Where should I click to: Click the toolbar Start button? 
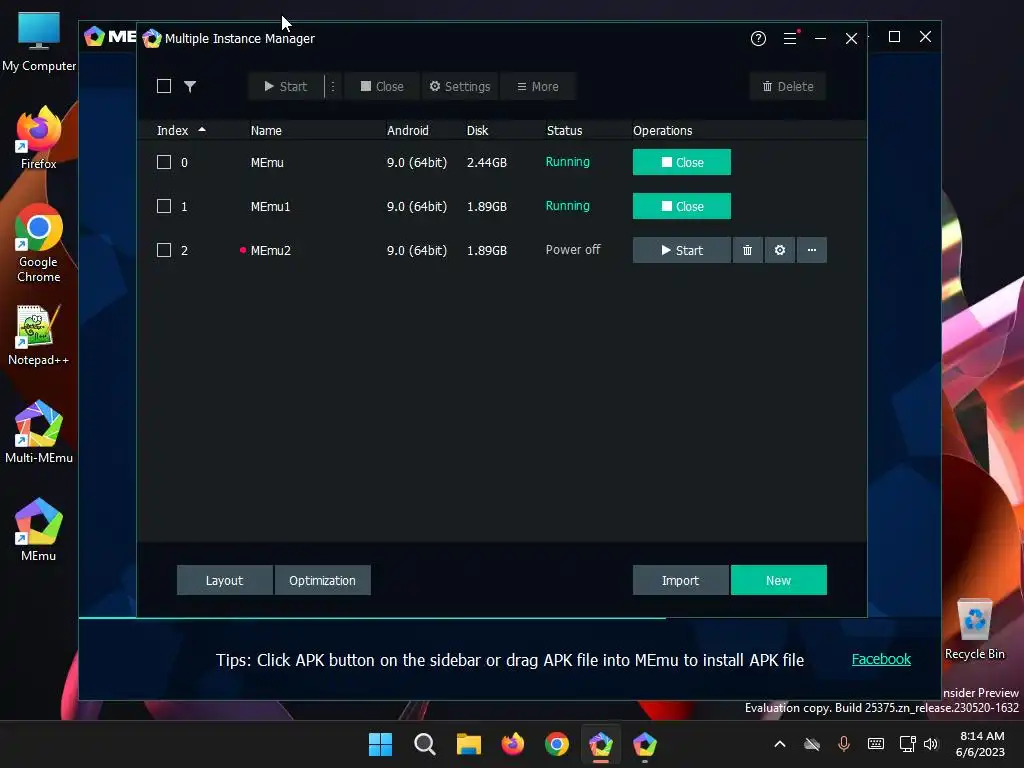point(286,86)
